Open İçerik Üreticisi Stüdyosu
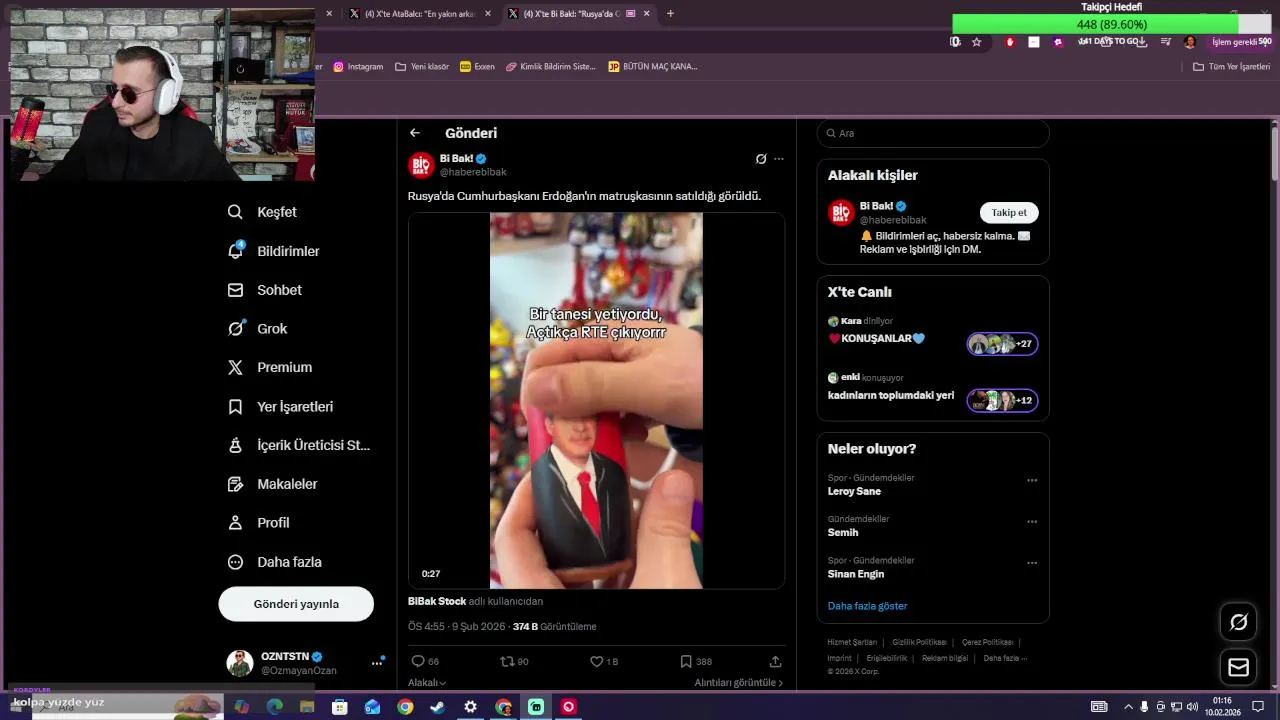The height and width of the screenshot is (720, 1280). [x=299, y=445]
